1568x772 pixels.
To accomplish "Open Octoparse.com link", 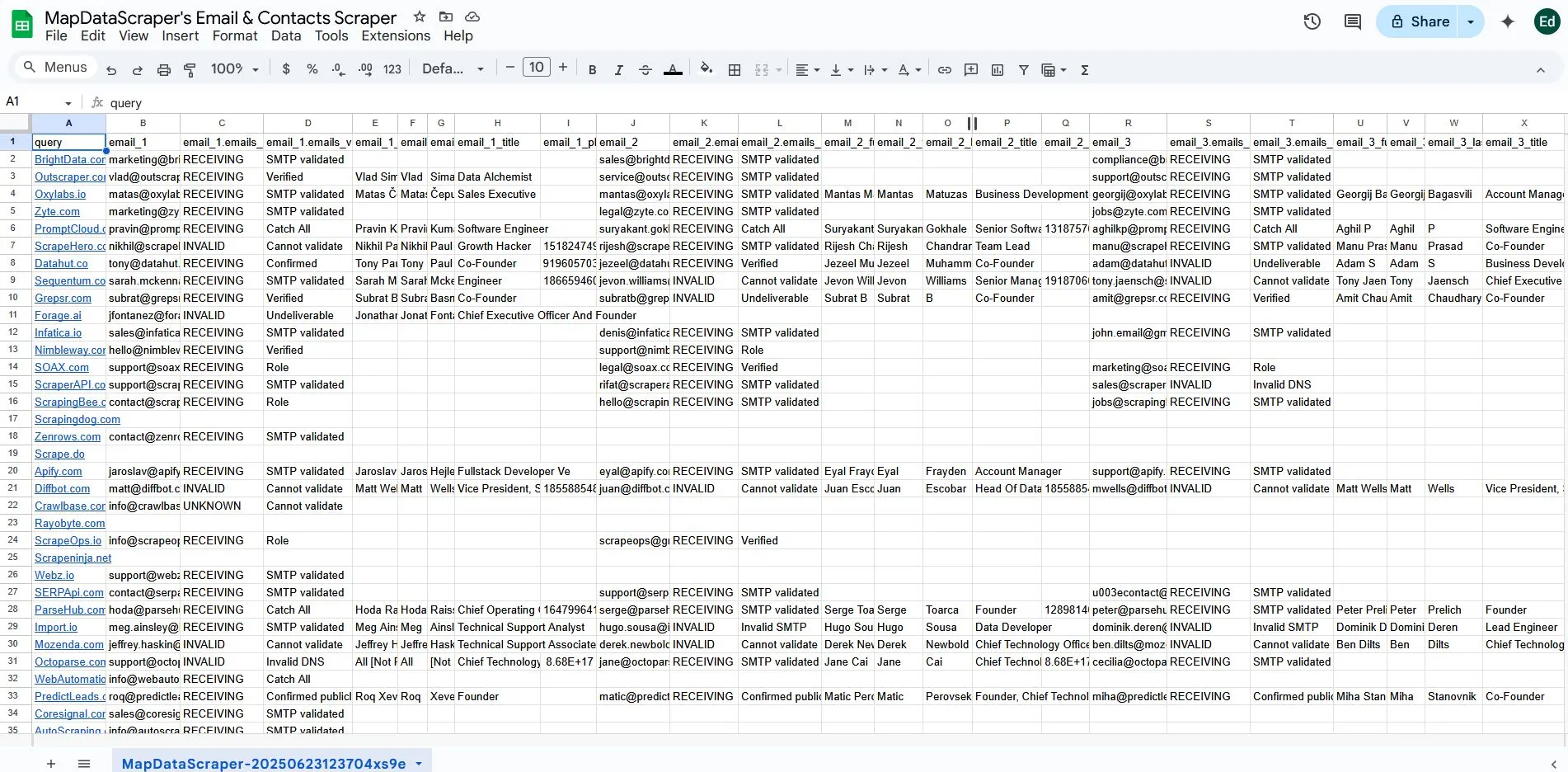I will [x=70, y=661].
